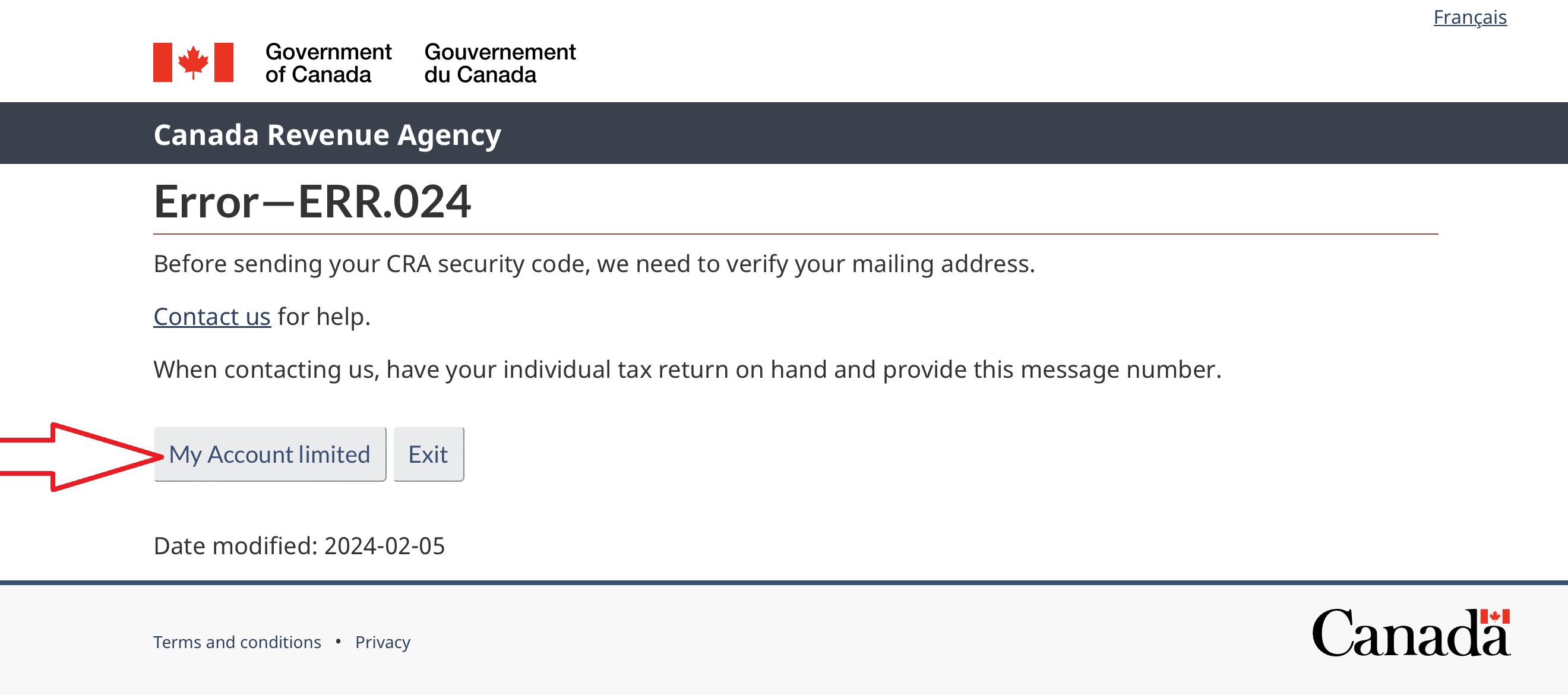This screenshot has width=1568, height=695.
Task: Click the CRA security code verification message
Action: (593, 264)
